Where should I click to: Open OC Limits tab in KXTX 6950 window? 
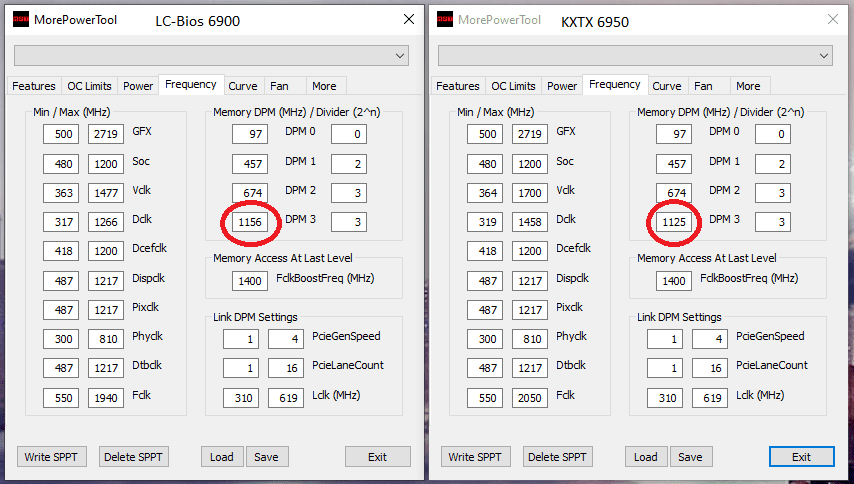pos(513,86)
